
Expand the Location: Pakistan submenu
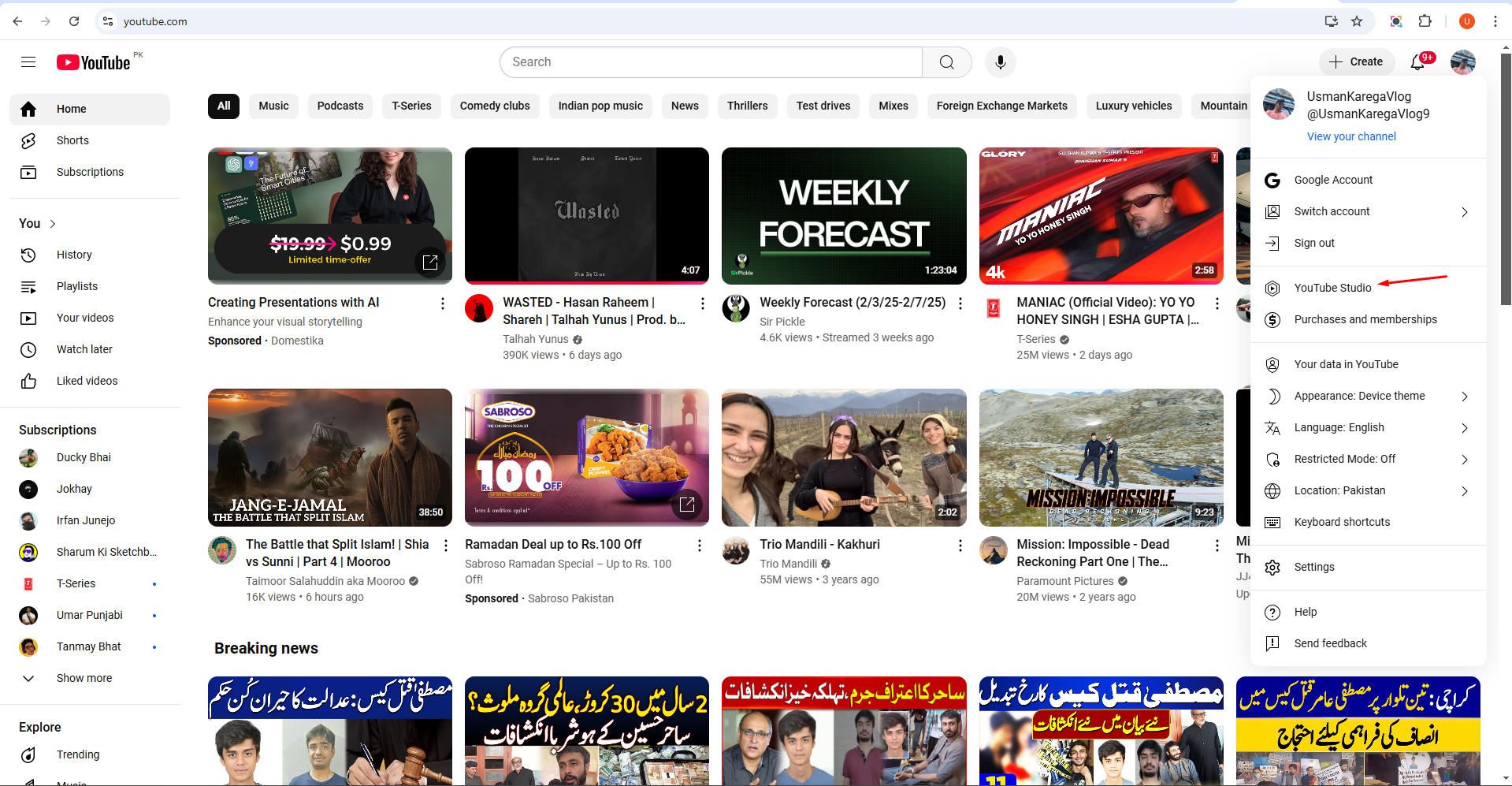coord(1340,490)
